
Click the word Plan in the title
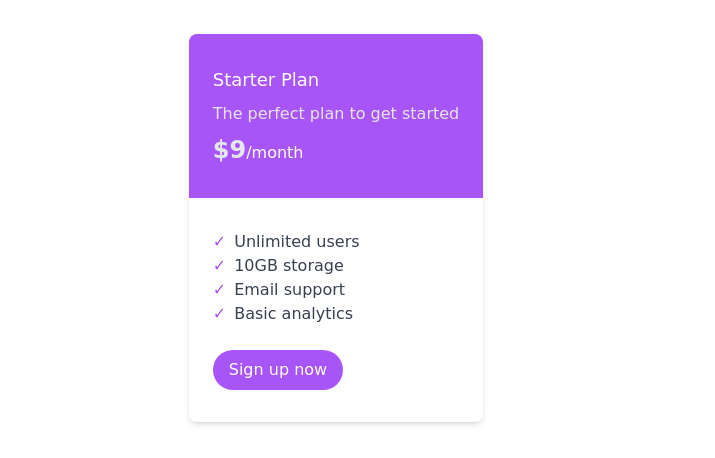tap(300, 80)
